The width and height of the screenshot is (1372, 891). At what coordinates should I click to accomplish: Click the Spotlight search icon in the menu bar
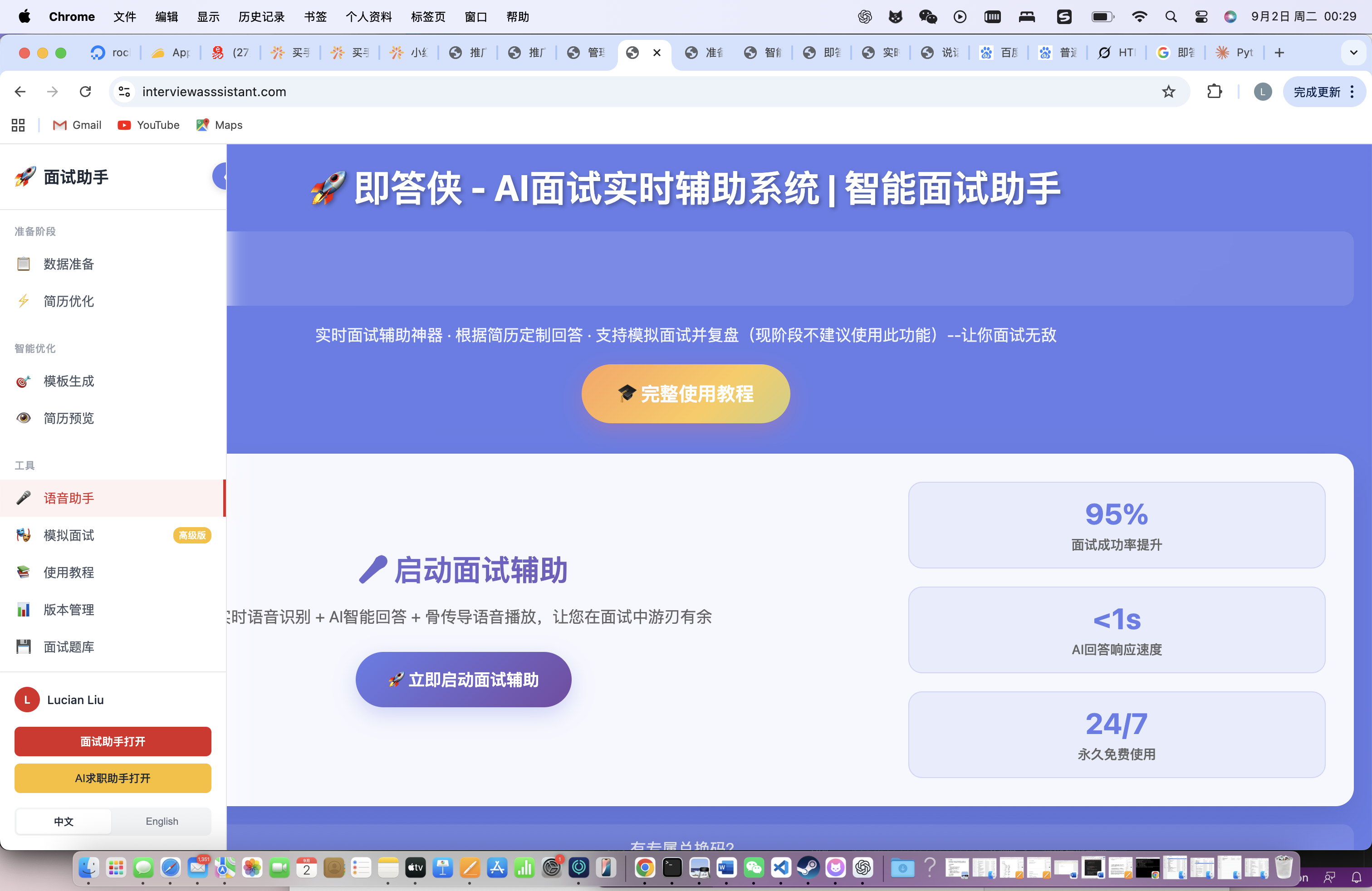pyautogui.click(x=1170, y=17)
